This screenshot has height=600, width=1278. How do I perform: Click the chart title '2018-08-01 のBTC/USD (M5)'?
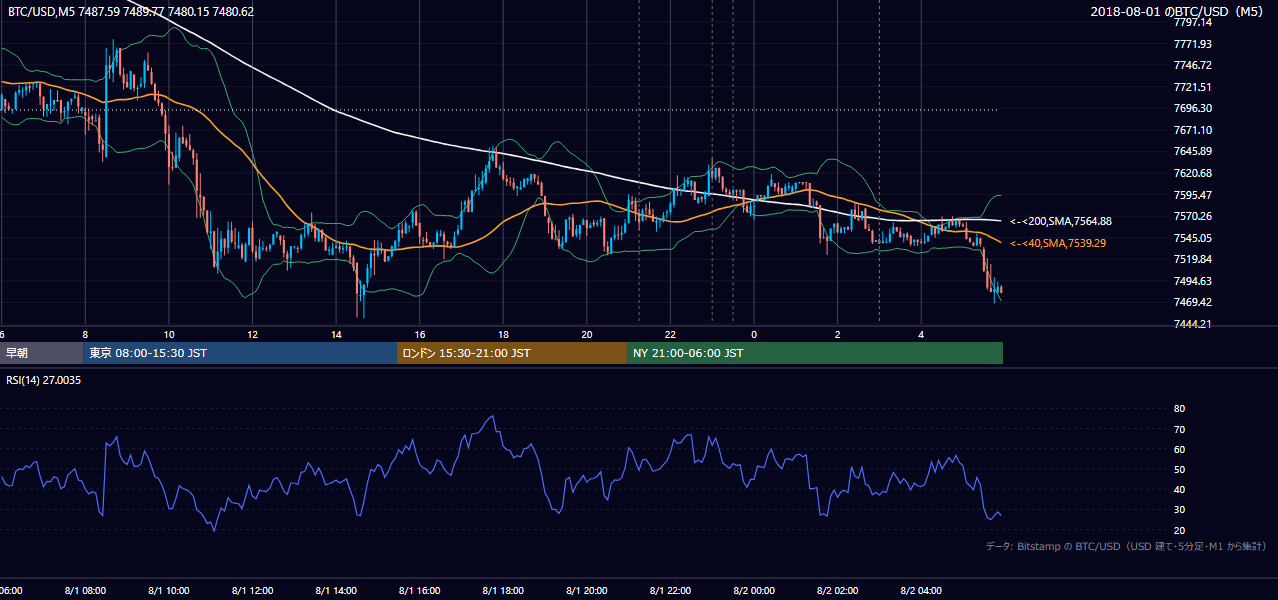(x=1179, y=12)
